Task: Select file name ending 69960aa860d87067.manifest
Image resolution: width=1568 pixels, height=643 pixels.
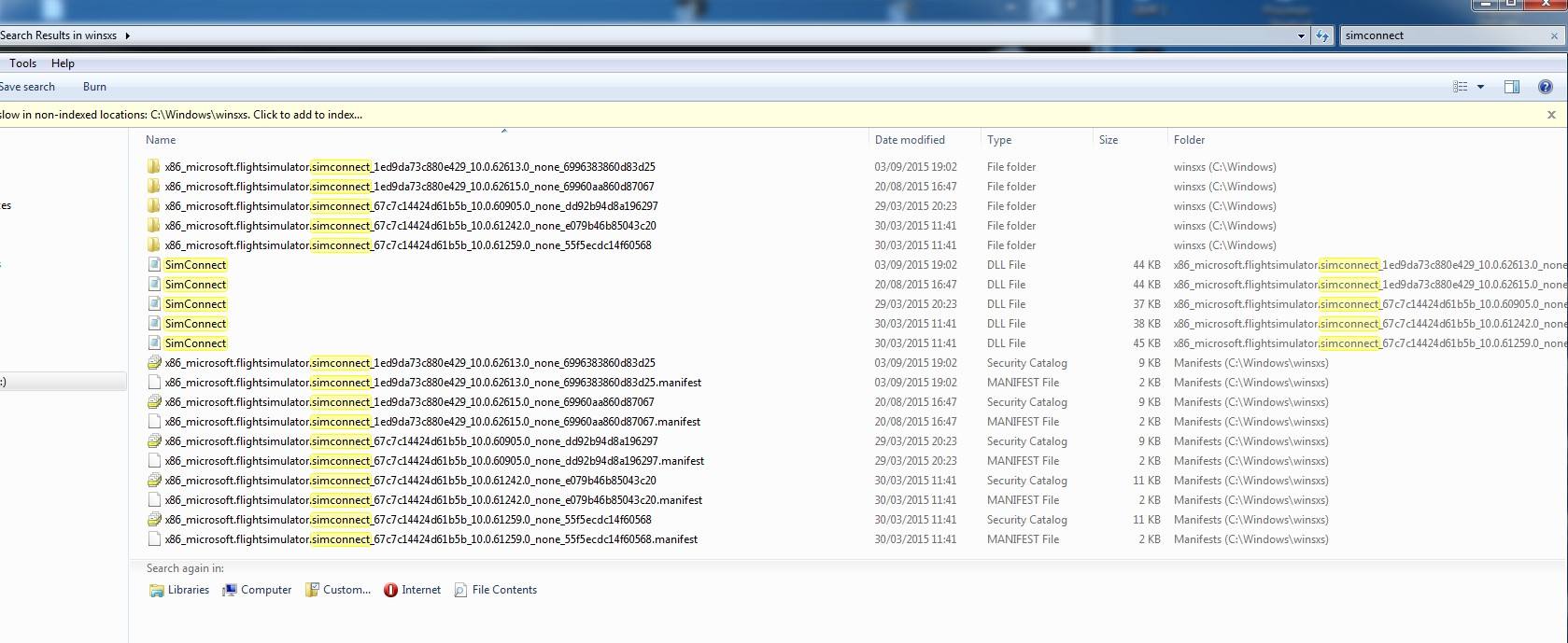Action: click(432, 422)
